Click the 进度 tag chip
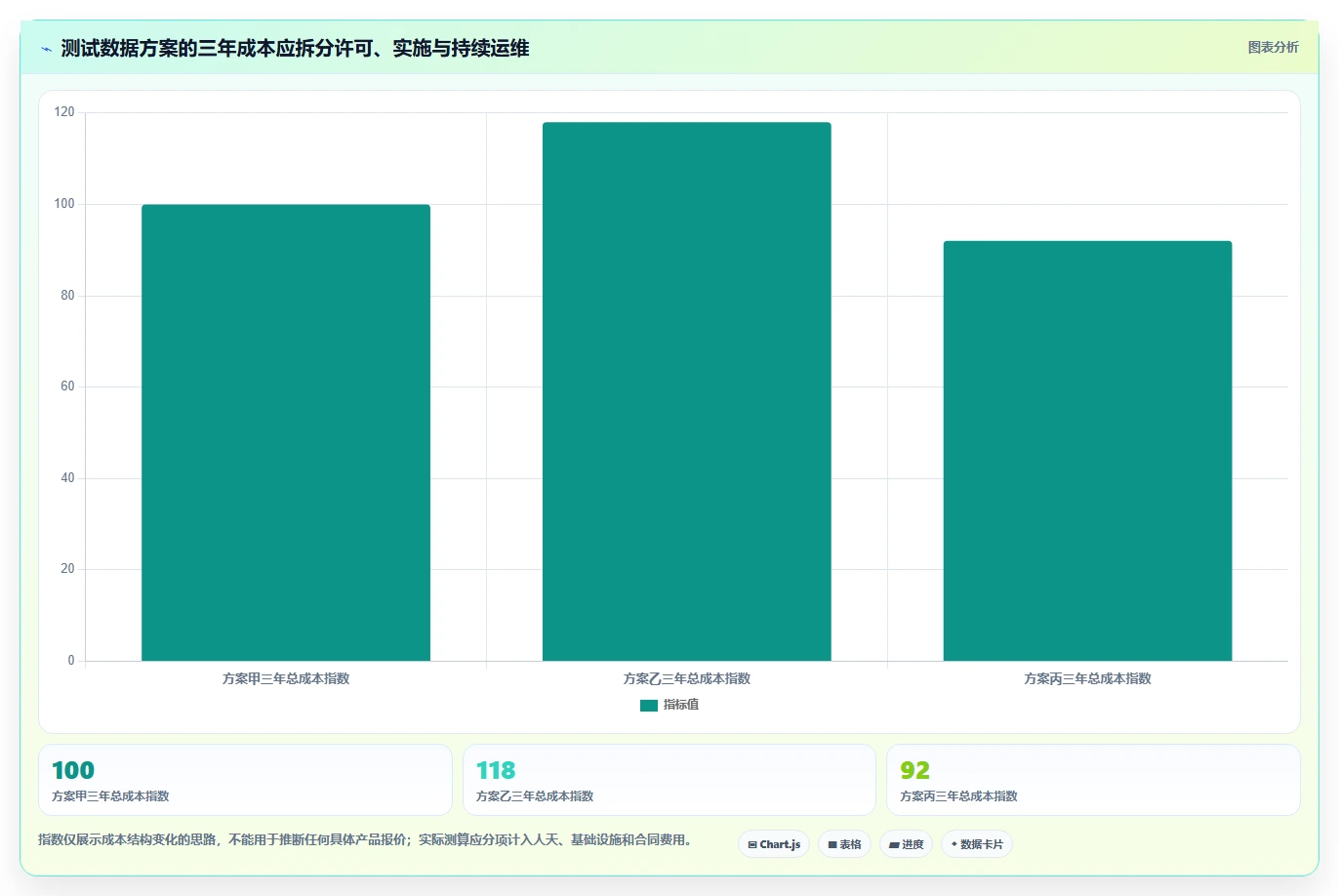 click(x=907, y=844)
